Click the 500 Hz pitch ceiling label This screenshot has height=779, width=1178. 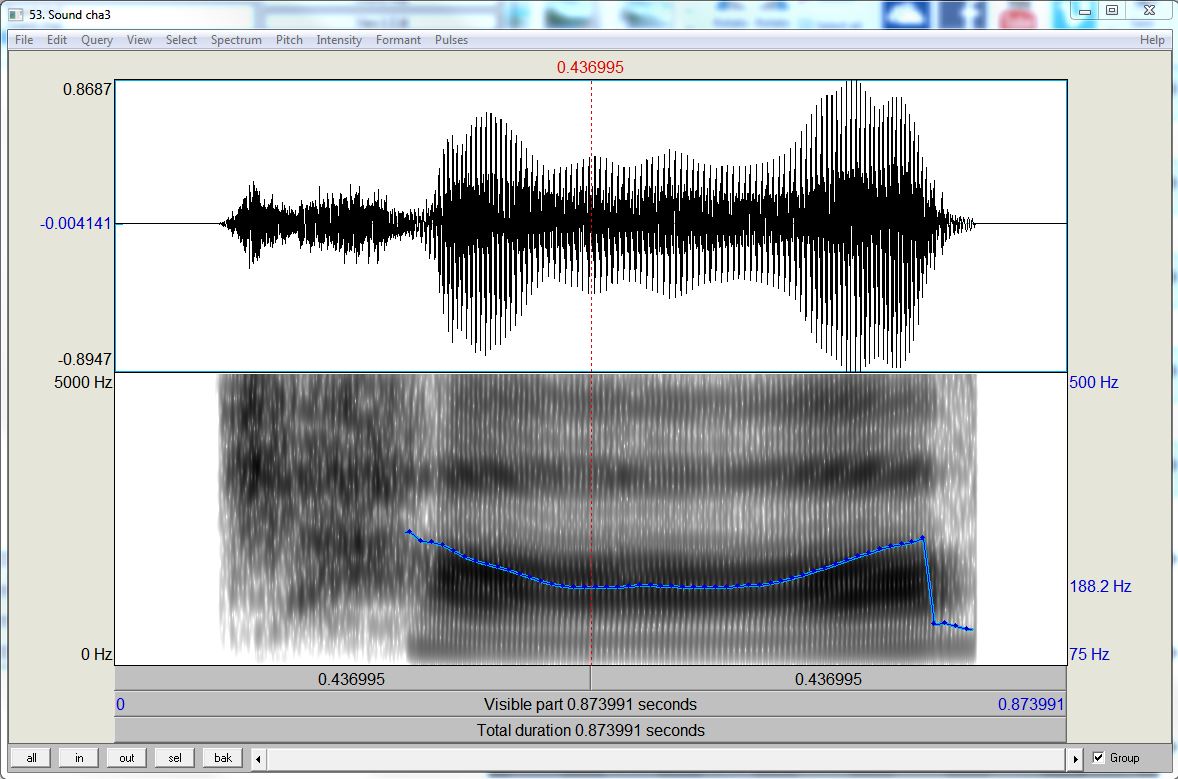click(1093, 382)
